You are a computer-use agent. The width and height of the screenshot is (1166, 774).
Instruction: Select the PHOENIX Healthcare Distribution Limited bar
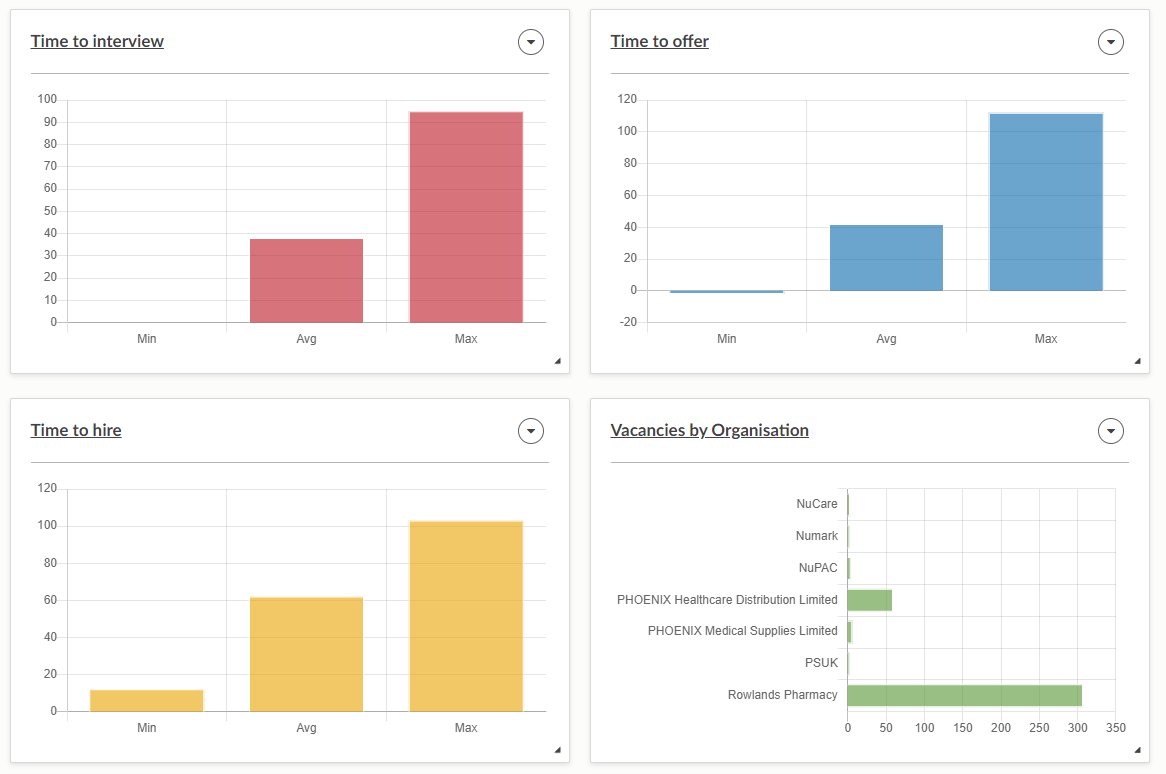pos(869,600)
